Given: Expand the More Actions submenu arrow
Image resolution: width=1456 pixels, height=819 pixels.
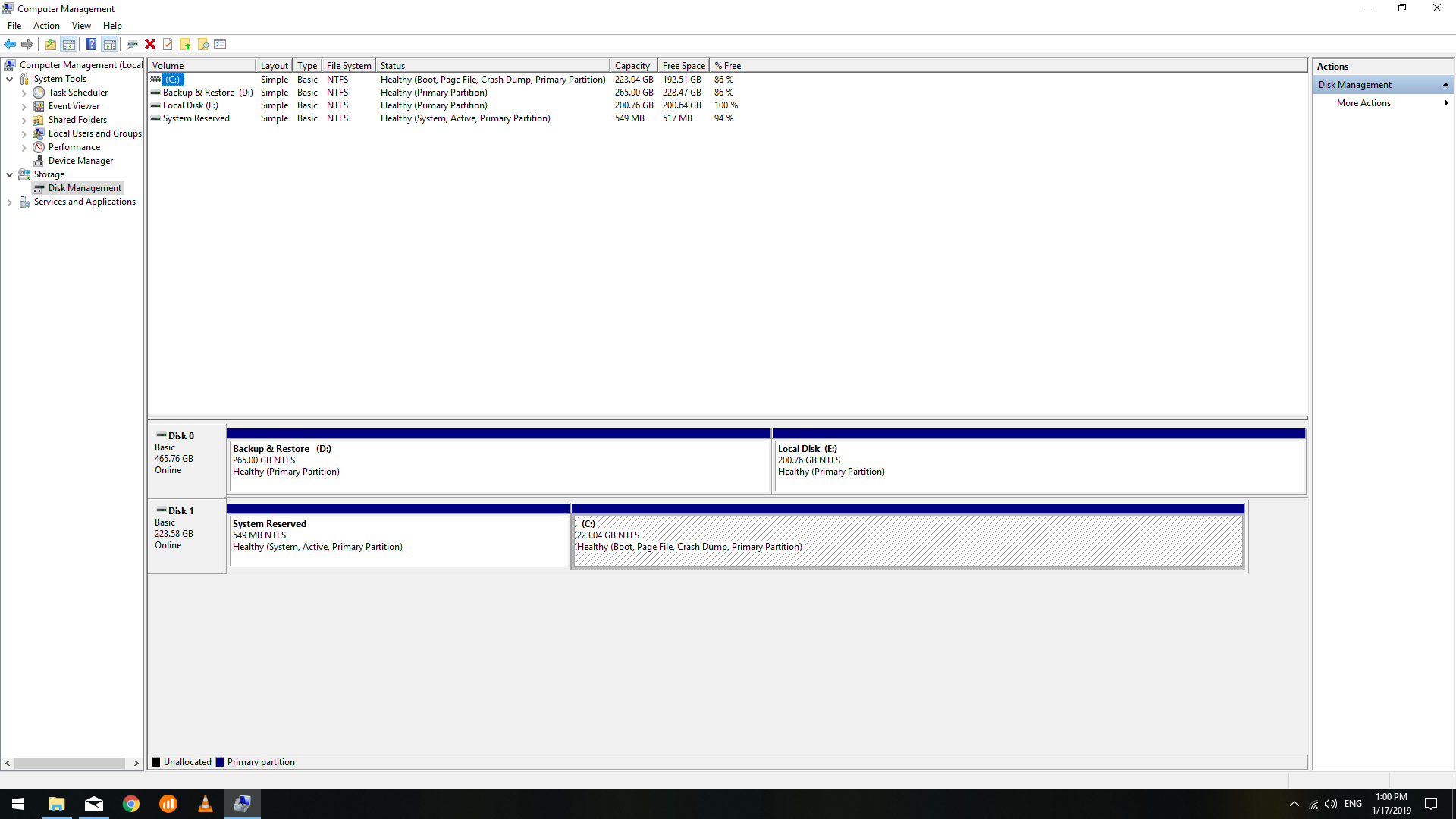Looking at the screenshot, I should [1445, 103].
